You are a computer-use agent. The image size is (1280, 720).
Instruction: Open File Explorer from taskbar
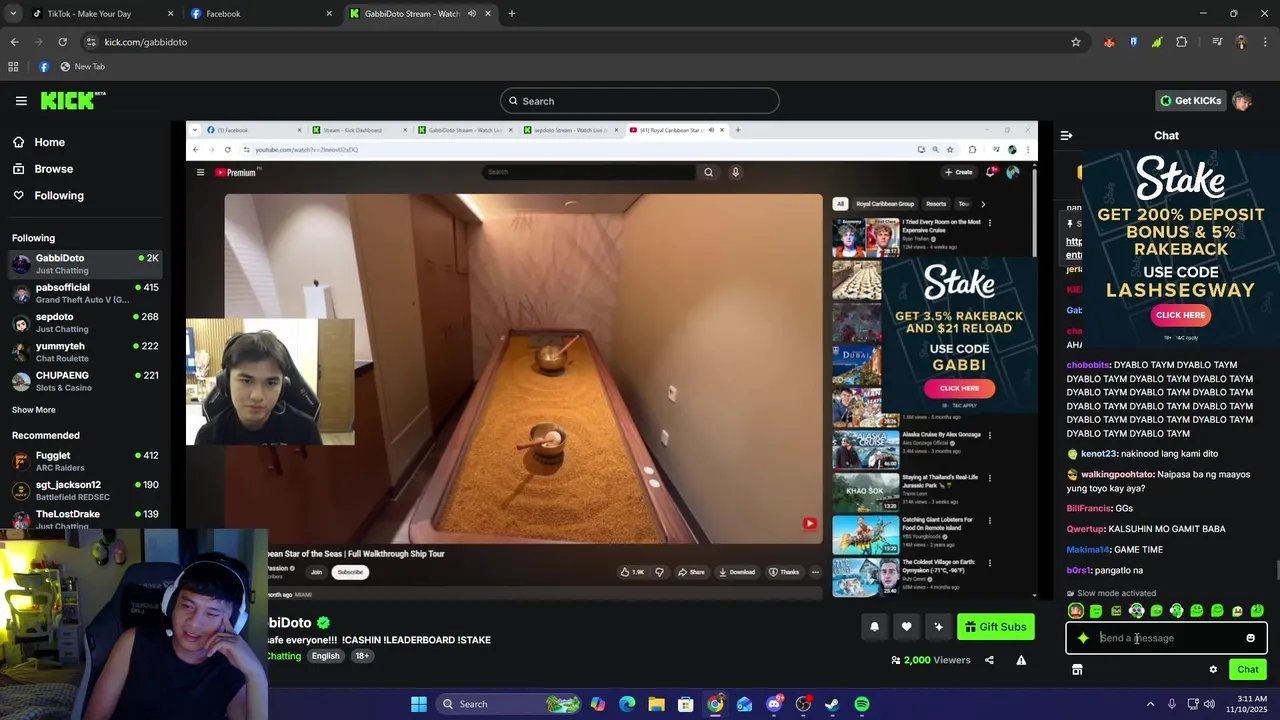click(x=656, y=704)
